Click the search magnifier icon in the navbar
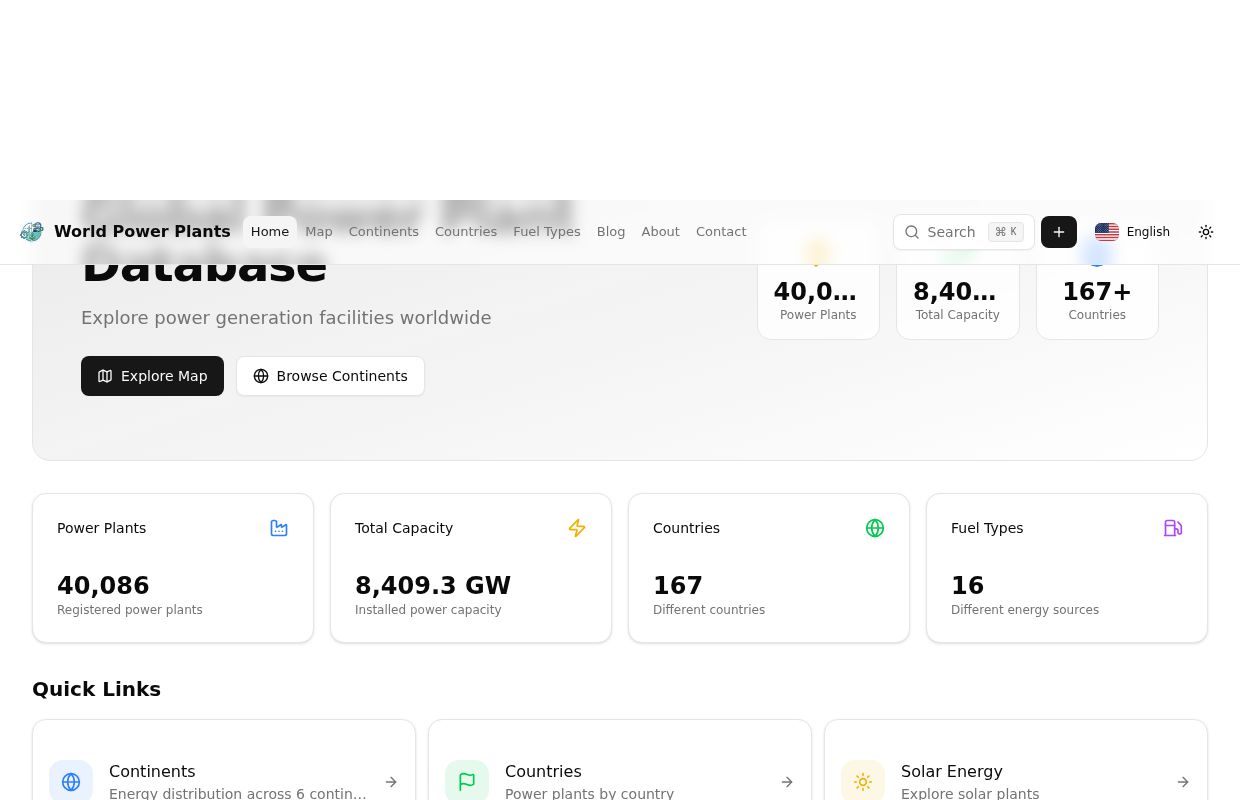This screenshot has width=1240, height=800. click(x=912, y=232)
